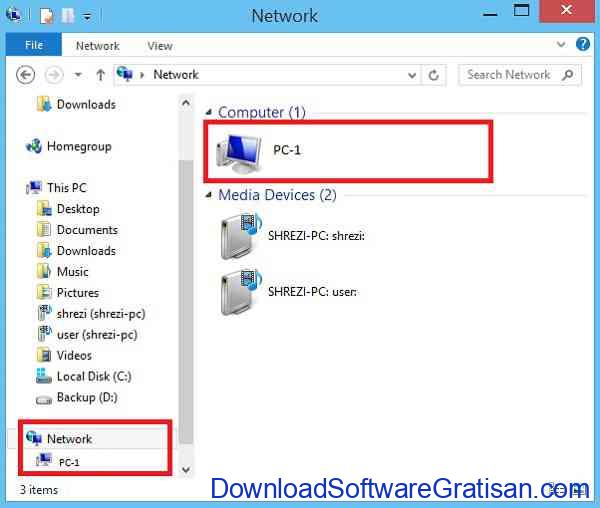Click the New folder quick access icon
Screen dimensions: 600x508
click(x=68, y=16)
